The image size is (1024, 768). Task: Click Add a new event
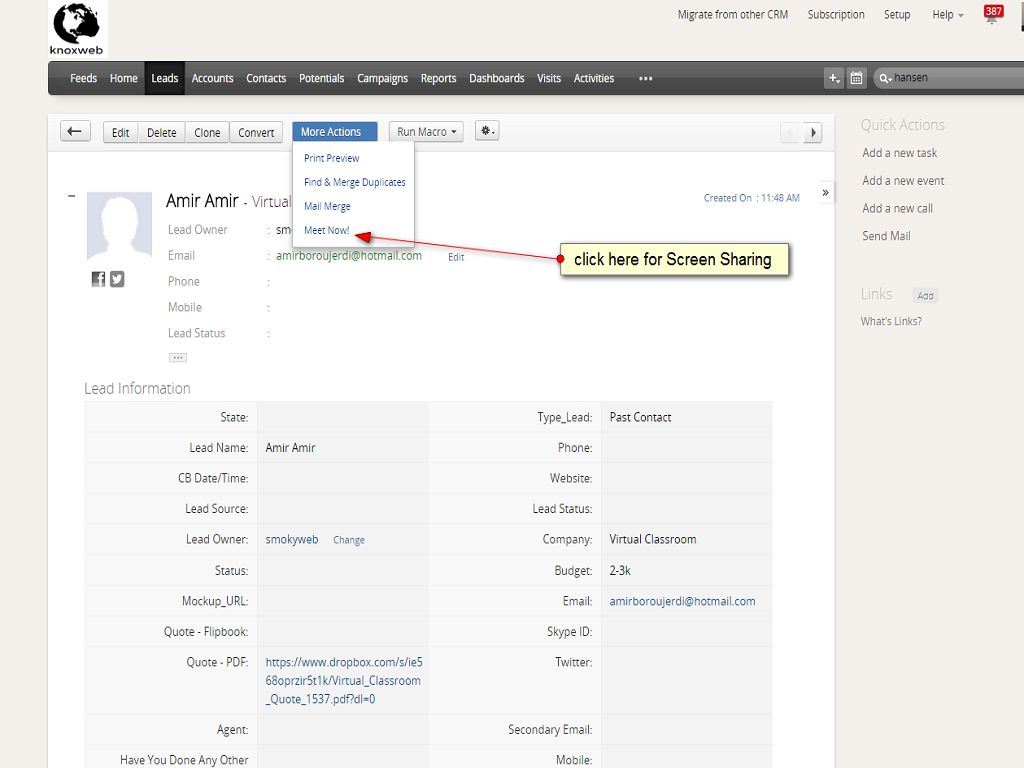coord(903,181)
